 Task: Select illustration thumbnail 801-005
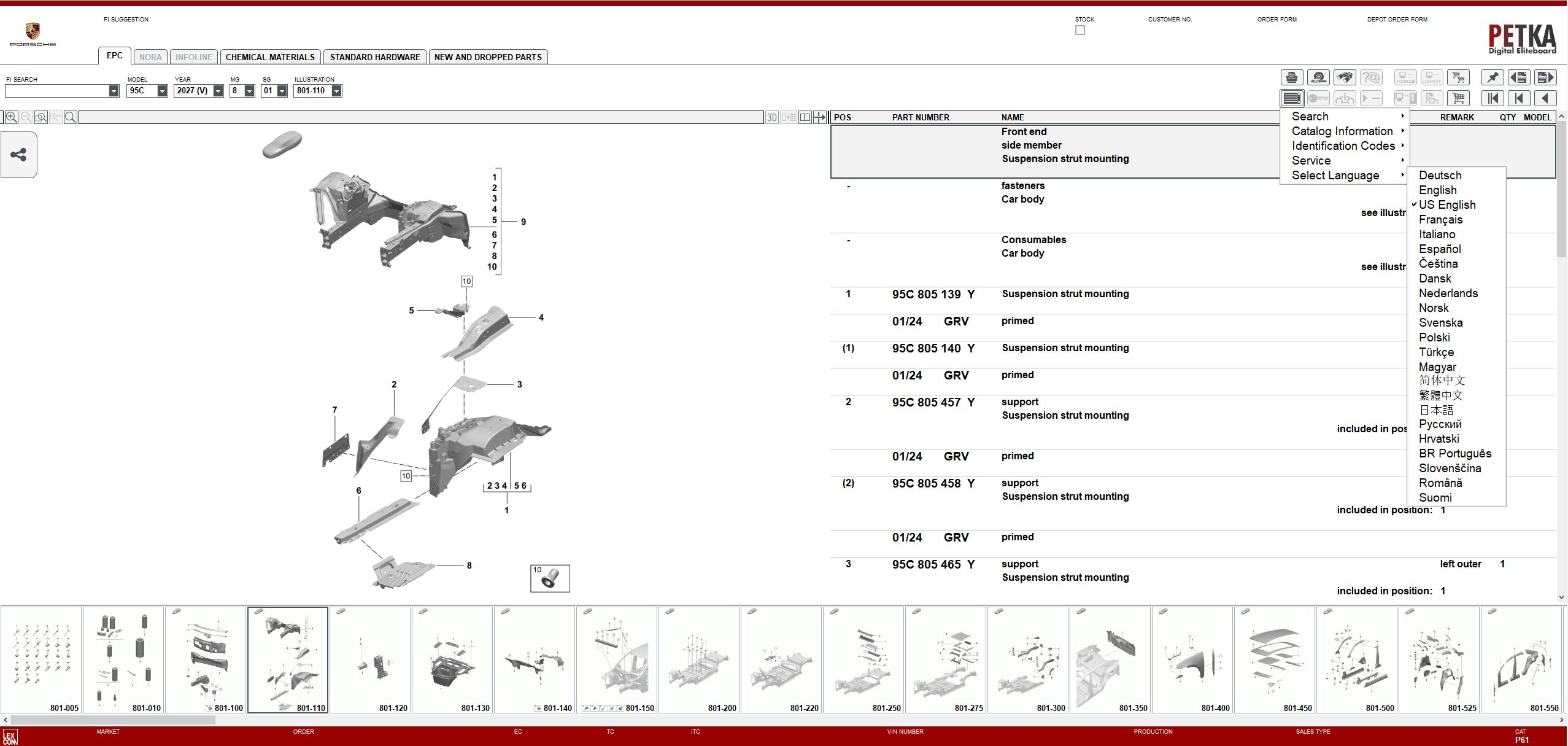(x=41, y=660)
